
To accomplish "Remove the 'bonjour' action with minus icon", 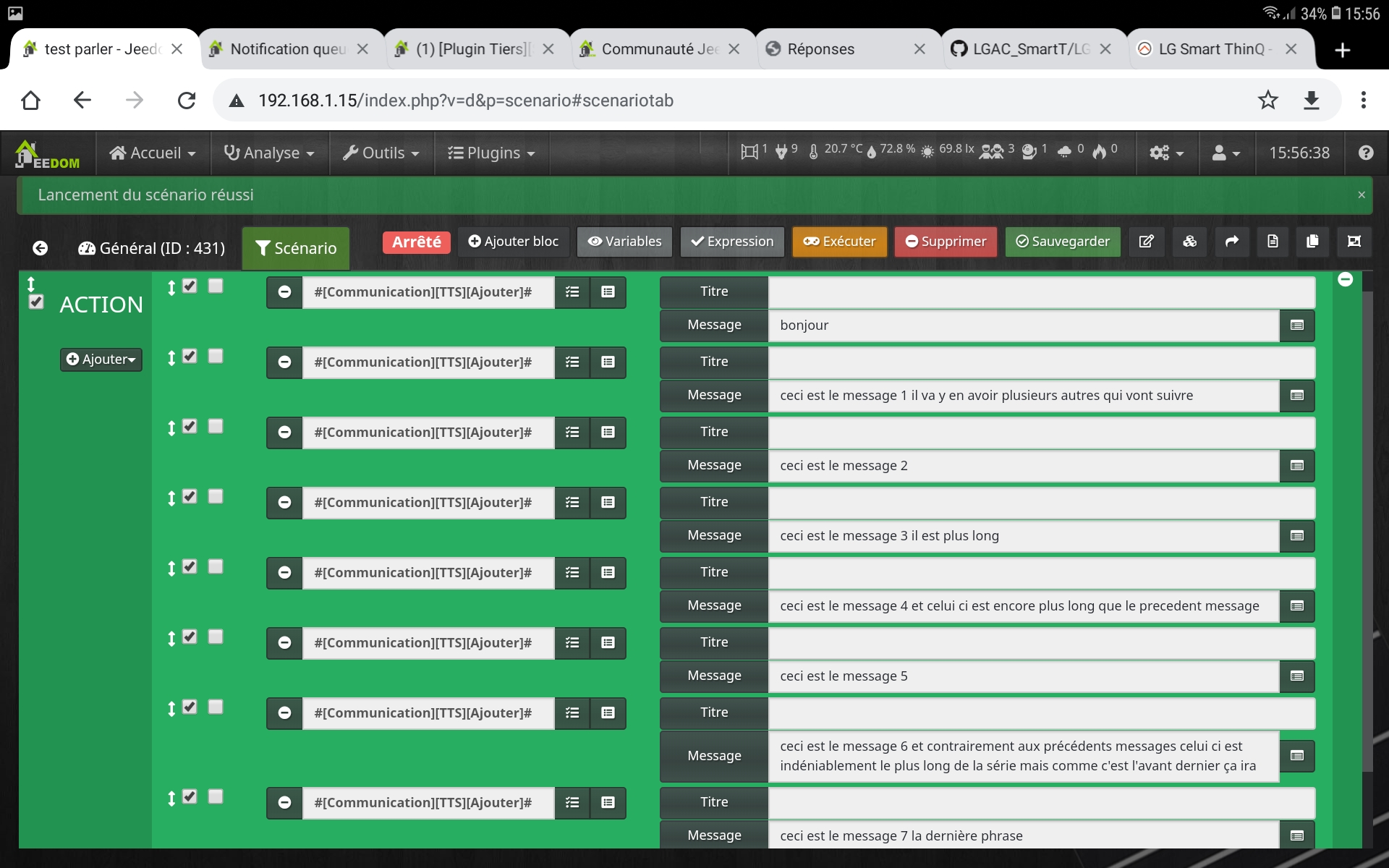I will click(284, 292).
